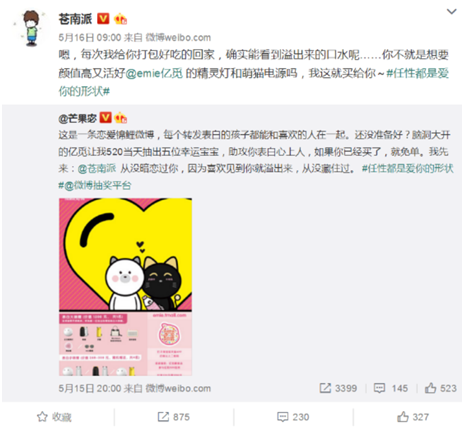Click the orange V verified badge beside 苍南派

pyautogui.click(x=103, y=19)
